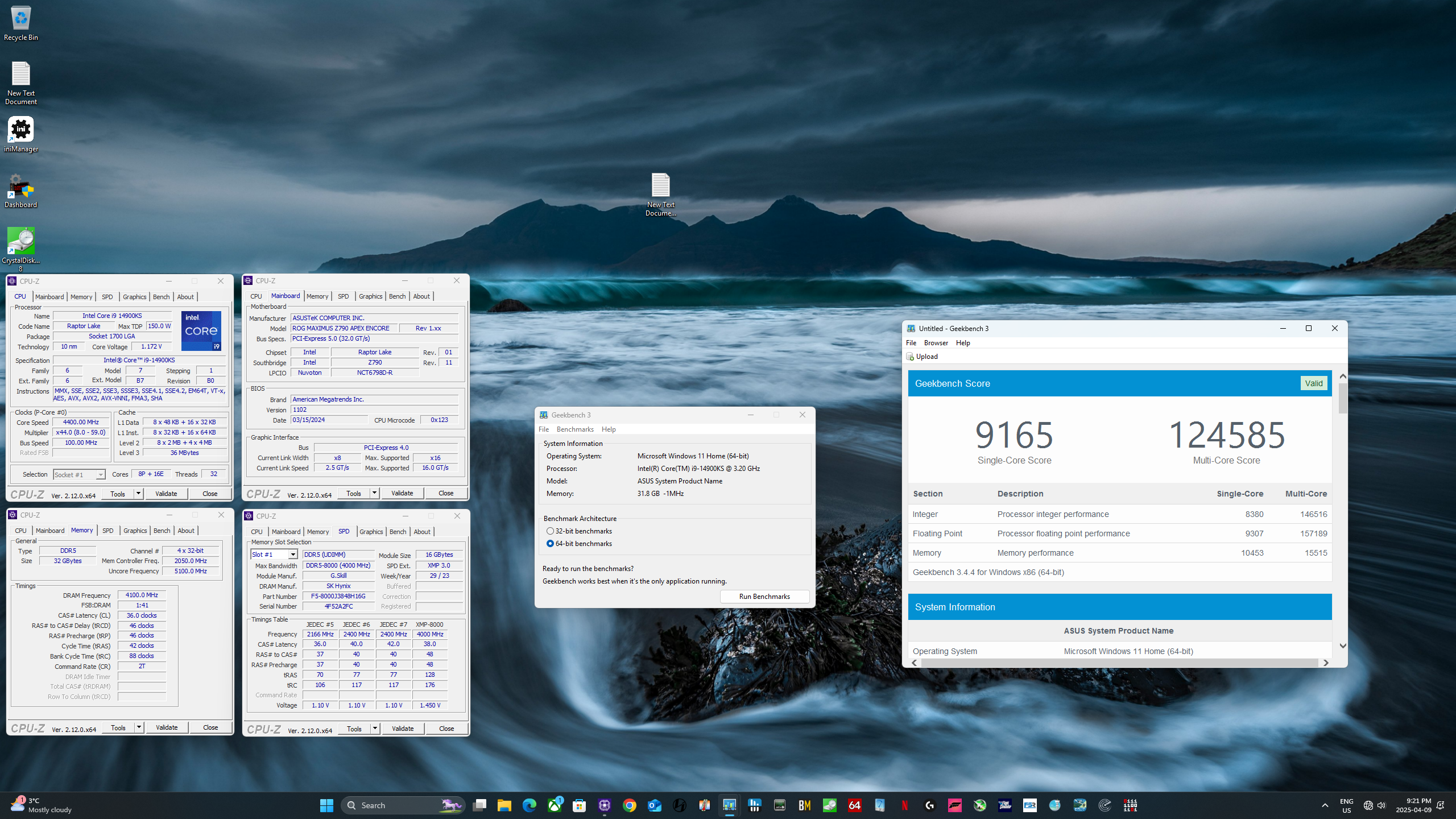
Task: Select the New Text Document icon under Recycle Bin
Action: (21, 83)
